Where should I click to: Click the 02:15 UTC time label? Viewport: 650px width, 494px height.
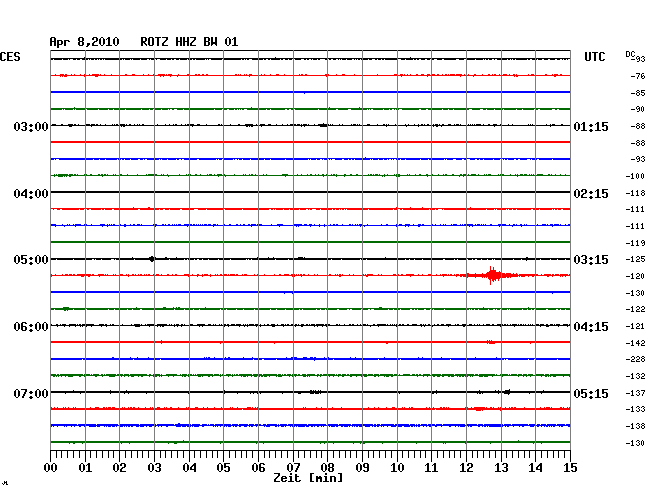click(591, 194)
